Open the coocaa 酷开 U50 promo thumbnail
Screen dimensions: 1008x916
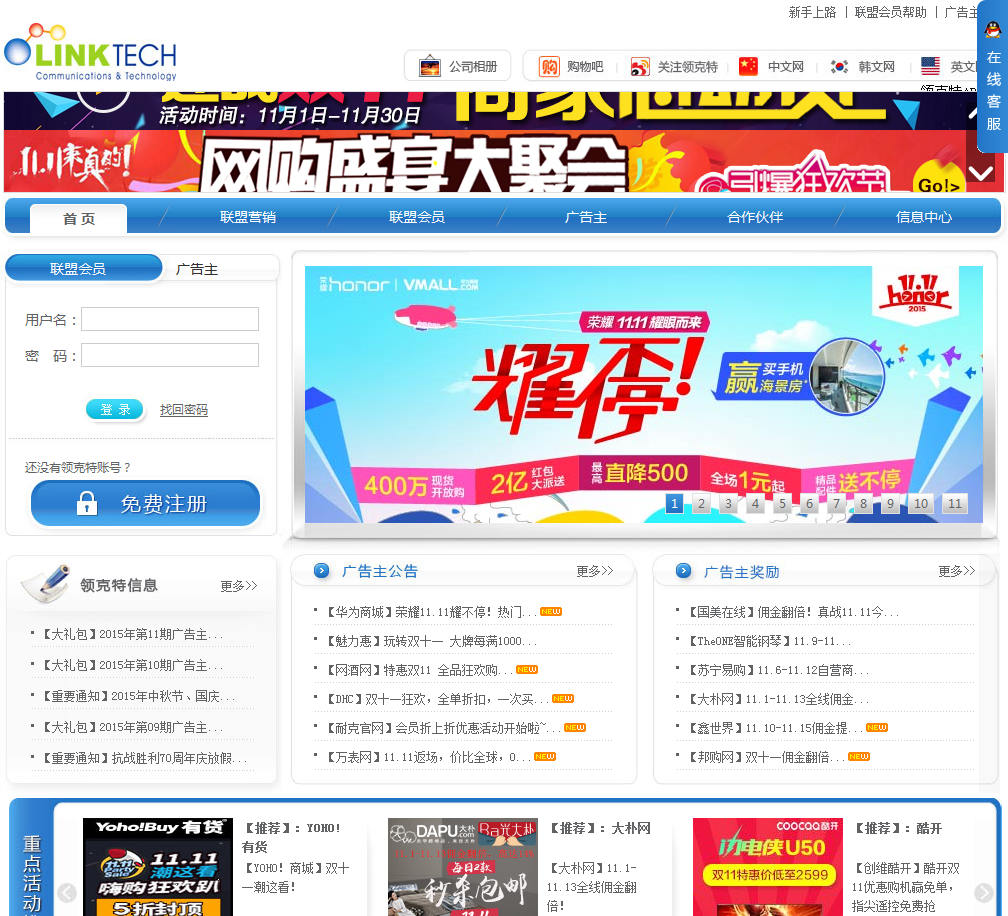pyautogui.click(x=768, y=867)
